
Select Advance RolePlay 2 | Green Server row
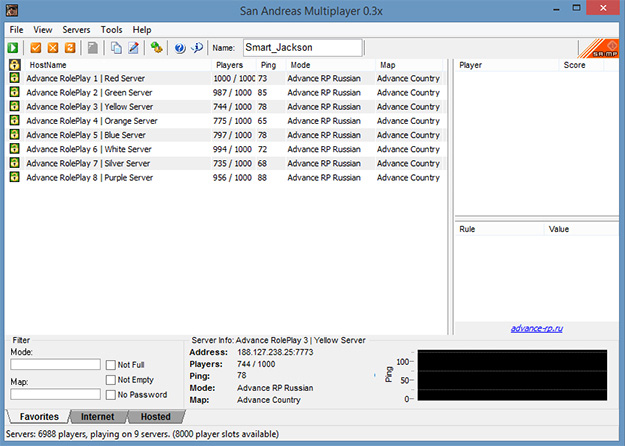tap(226, 92)
